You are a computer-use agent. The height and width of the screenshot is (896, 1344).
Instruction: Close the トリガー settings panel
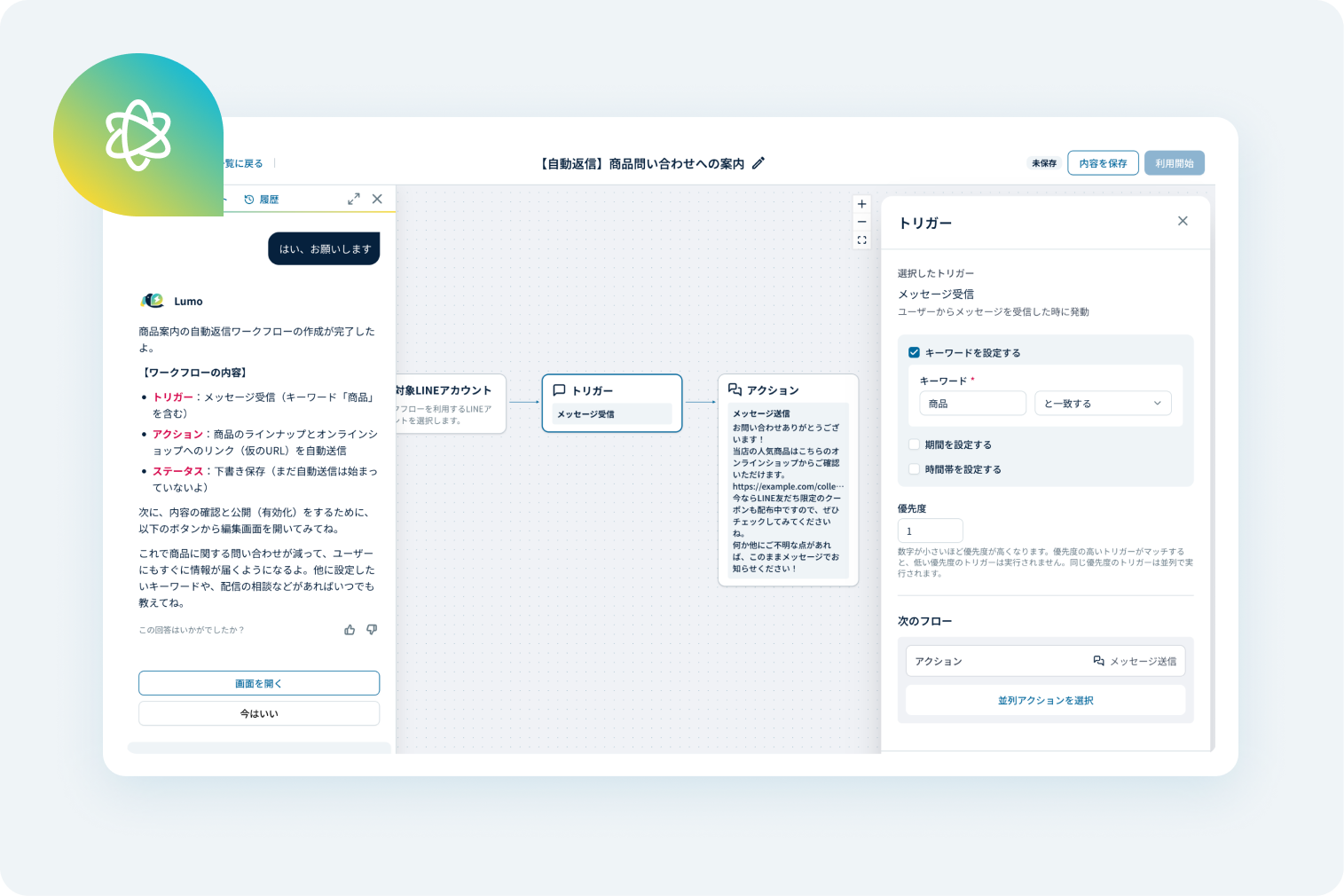click(x=1183, y=221)
